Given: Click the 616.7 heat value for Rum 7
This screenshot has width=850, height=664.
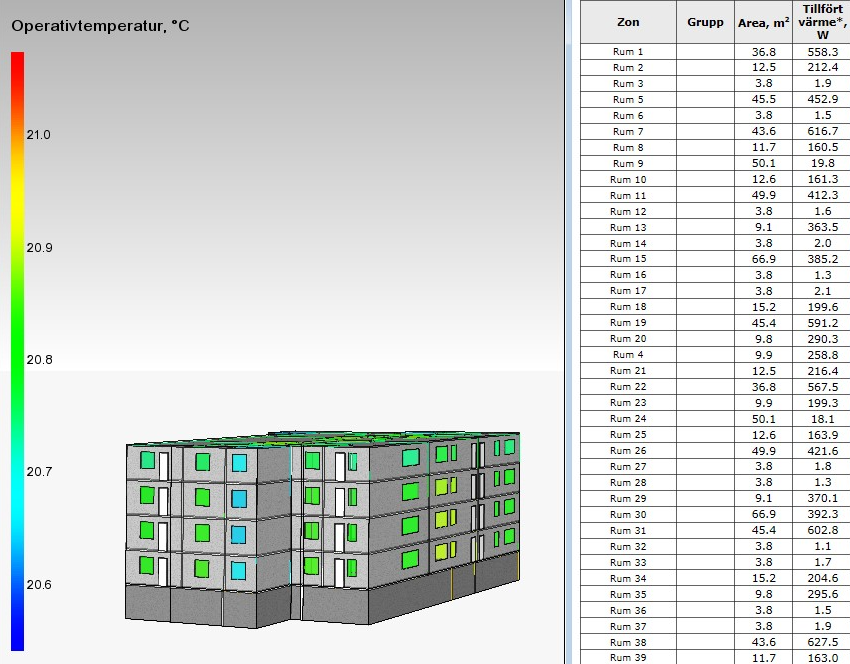Looking at the screenshot, I should (x=822, y=132).
